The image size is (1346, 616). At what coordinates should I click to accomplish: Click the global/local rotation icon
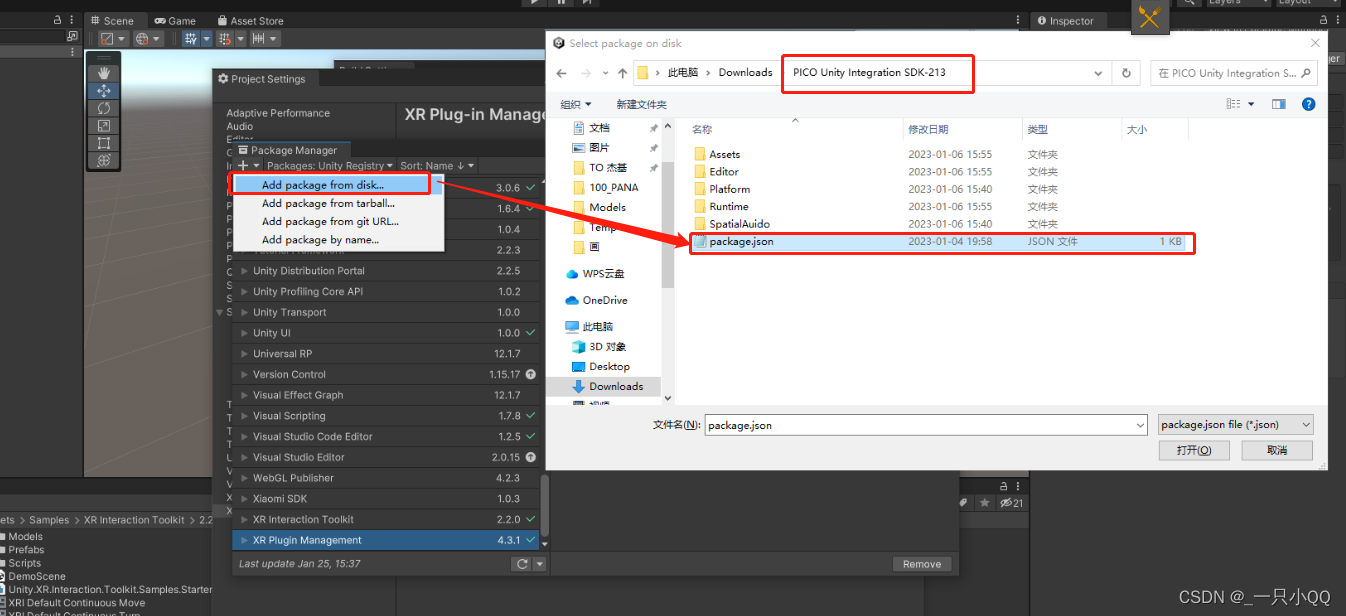pyautogui.click(x=142, y=38)
